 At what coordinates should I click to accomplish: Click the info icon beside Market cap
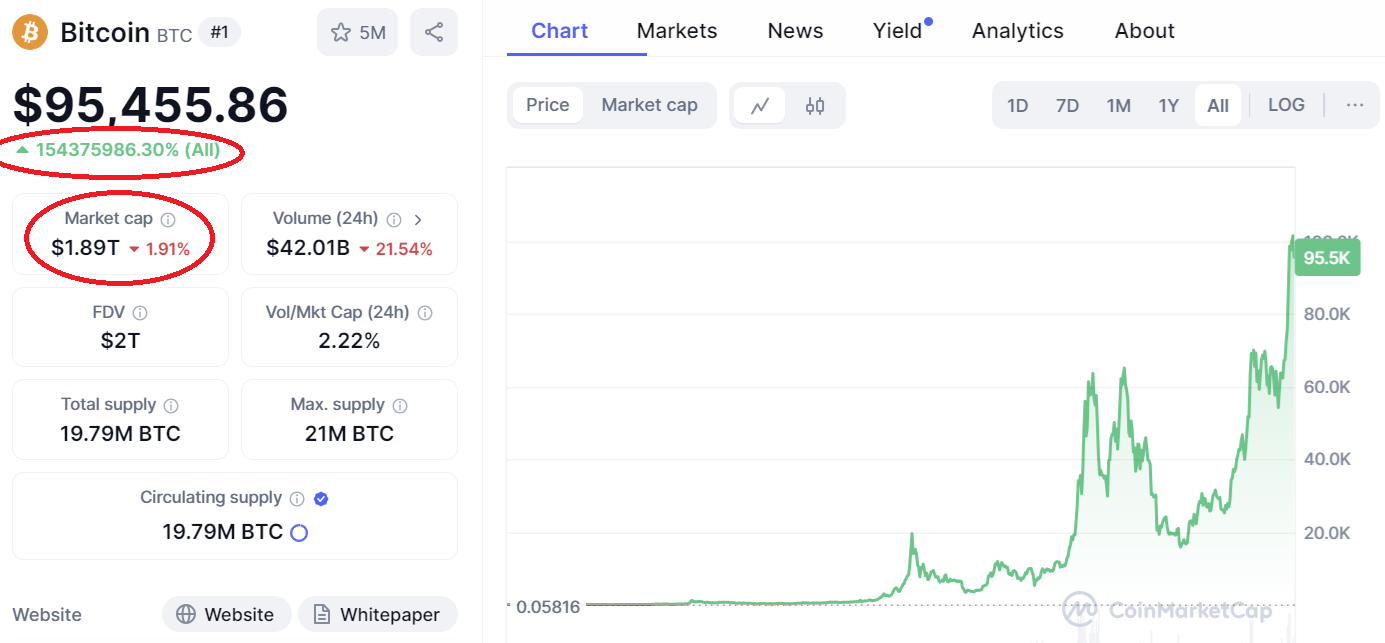click(168, 219)
